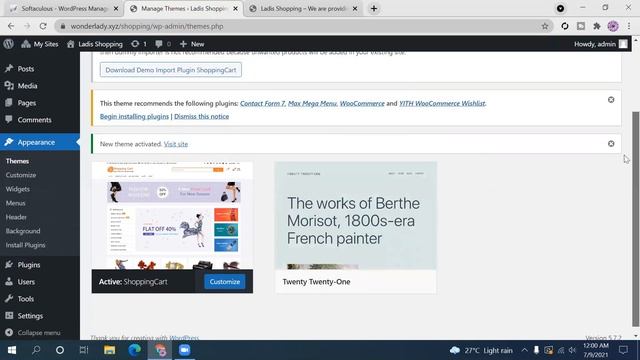Select the ShoppingCart theme screenshot
The image size is (640, 360).
click(x=172, y=216)
